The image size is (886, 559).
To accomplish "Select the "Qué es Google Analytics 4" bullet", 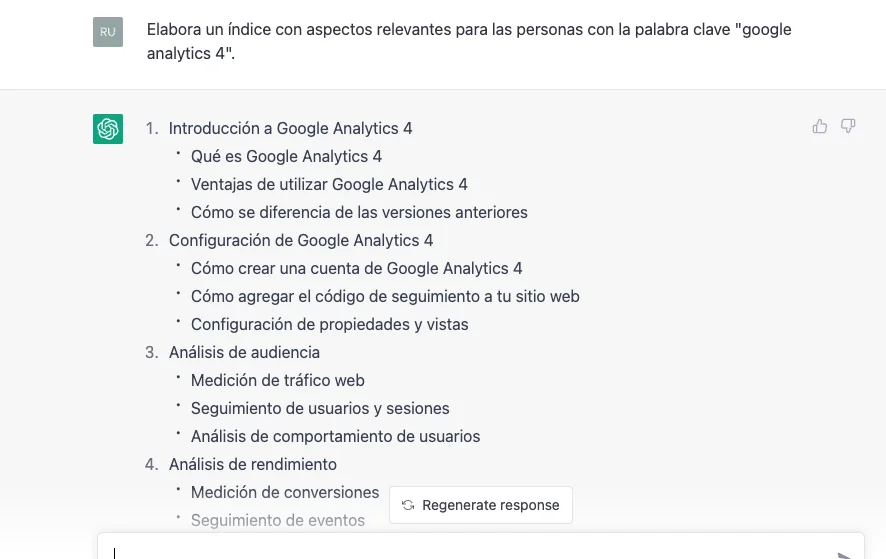I will tap(286, 156).
